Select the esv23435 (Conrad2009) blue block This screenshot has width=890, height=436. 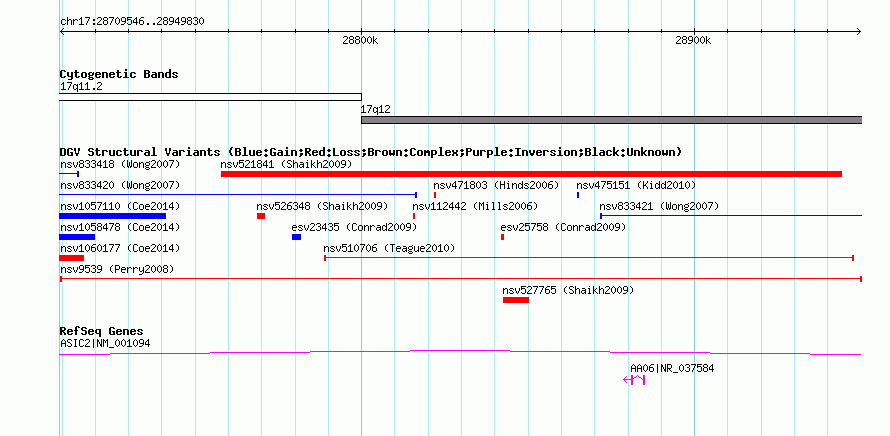296,237
